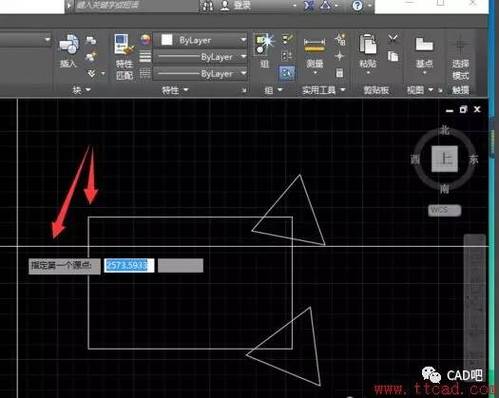Open the Paste options dropdown arrow
499x398 pixels.
point(368,73)
